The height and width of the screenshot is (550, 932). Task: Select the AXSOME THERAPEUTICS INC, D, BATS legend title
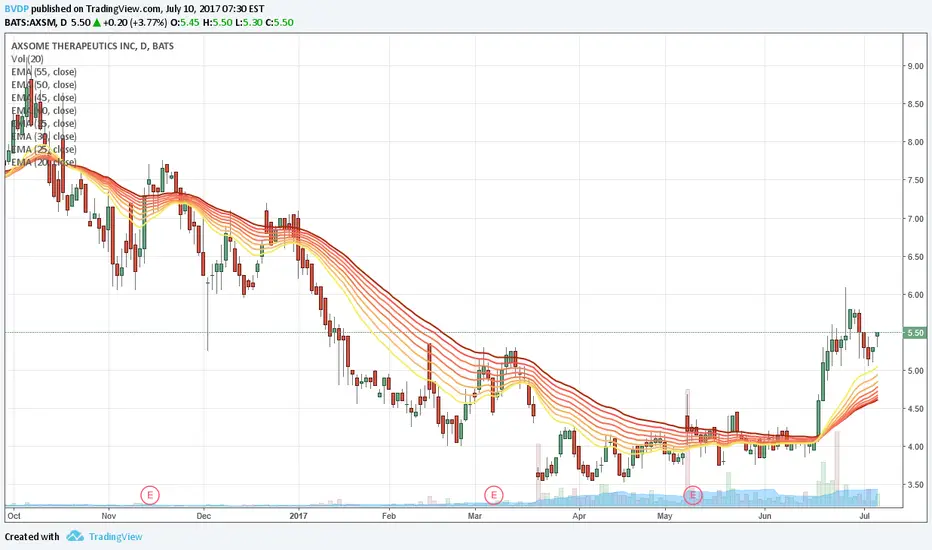point(93,46)
